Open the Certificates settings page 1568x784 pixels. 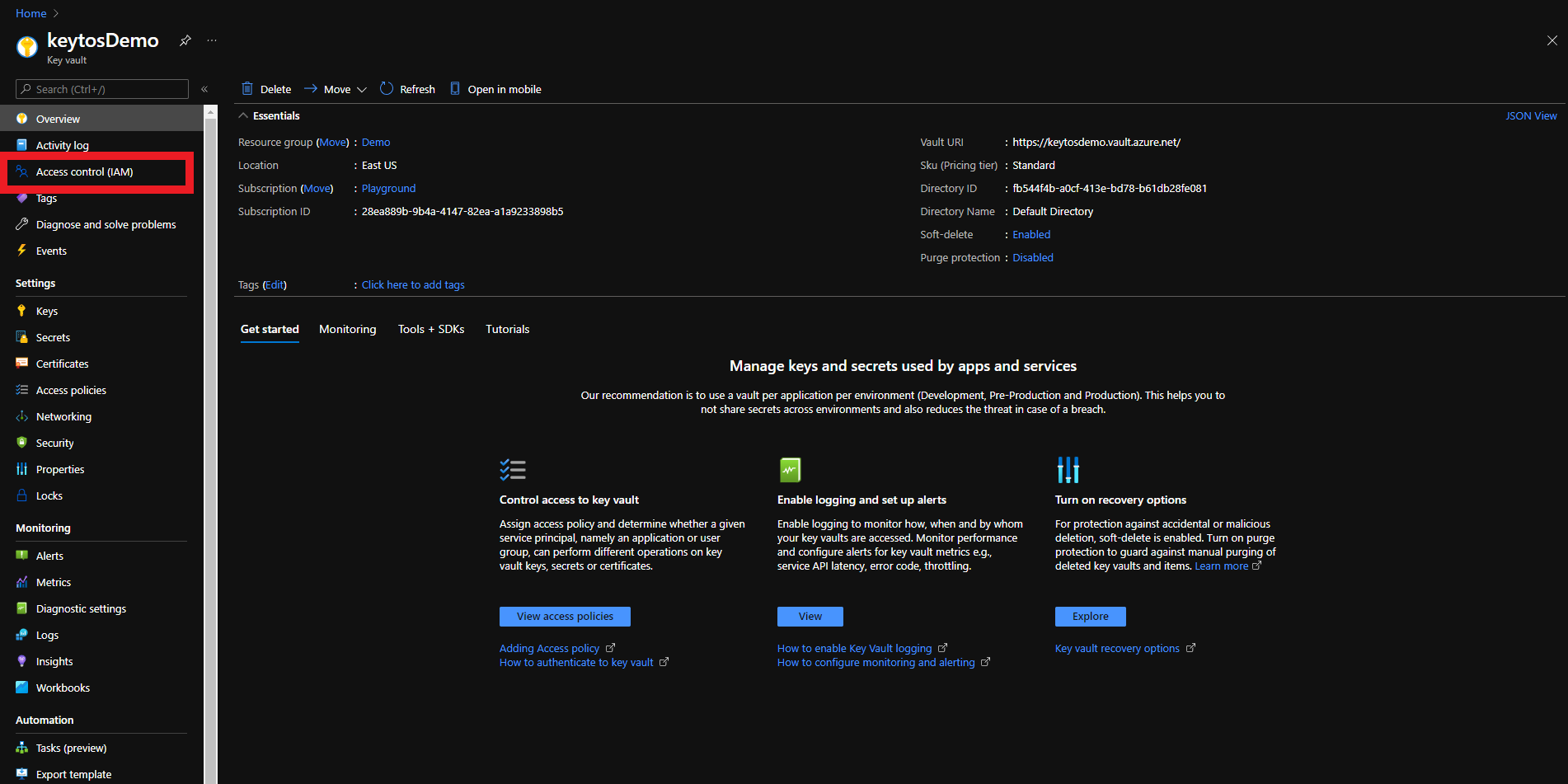(101, 364)
